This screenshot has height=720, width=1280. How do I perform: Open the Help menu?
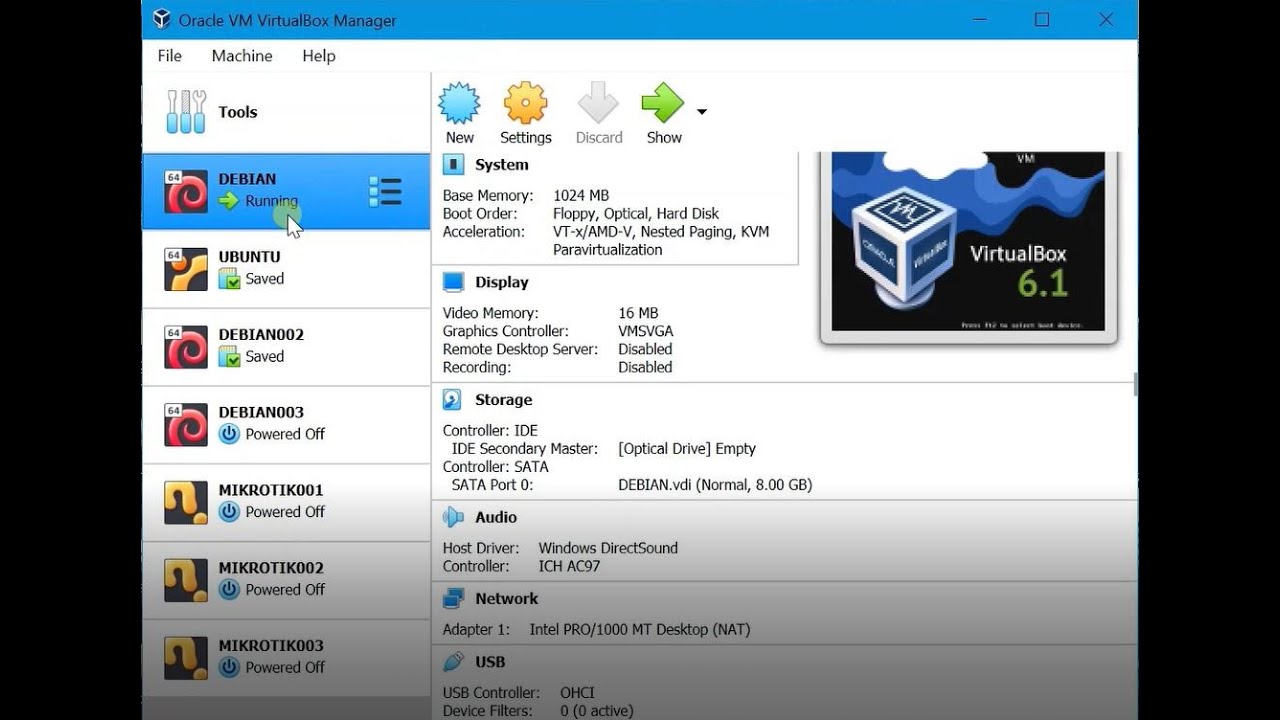coord(319,56)
